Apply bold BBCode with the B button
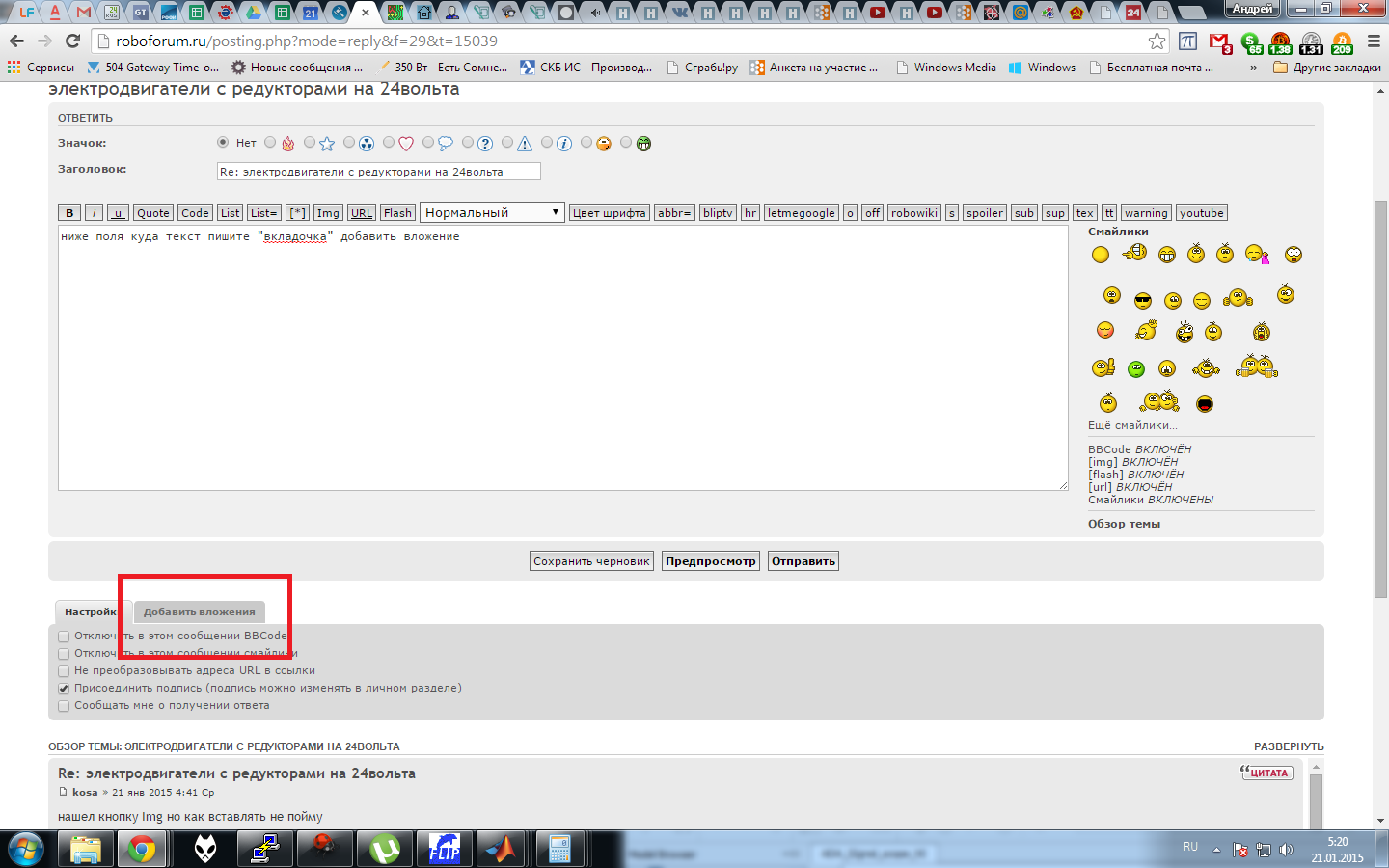 (x=69, y=213)
